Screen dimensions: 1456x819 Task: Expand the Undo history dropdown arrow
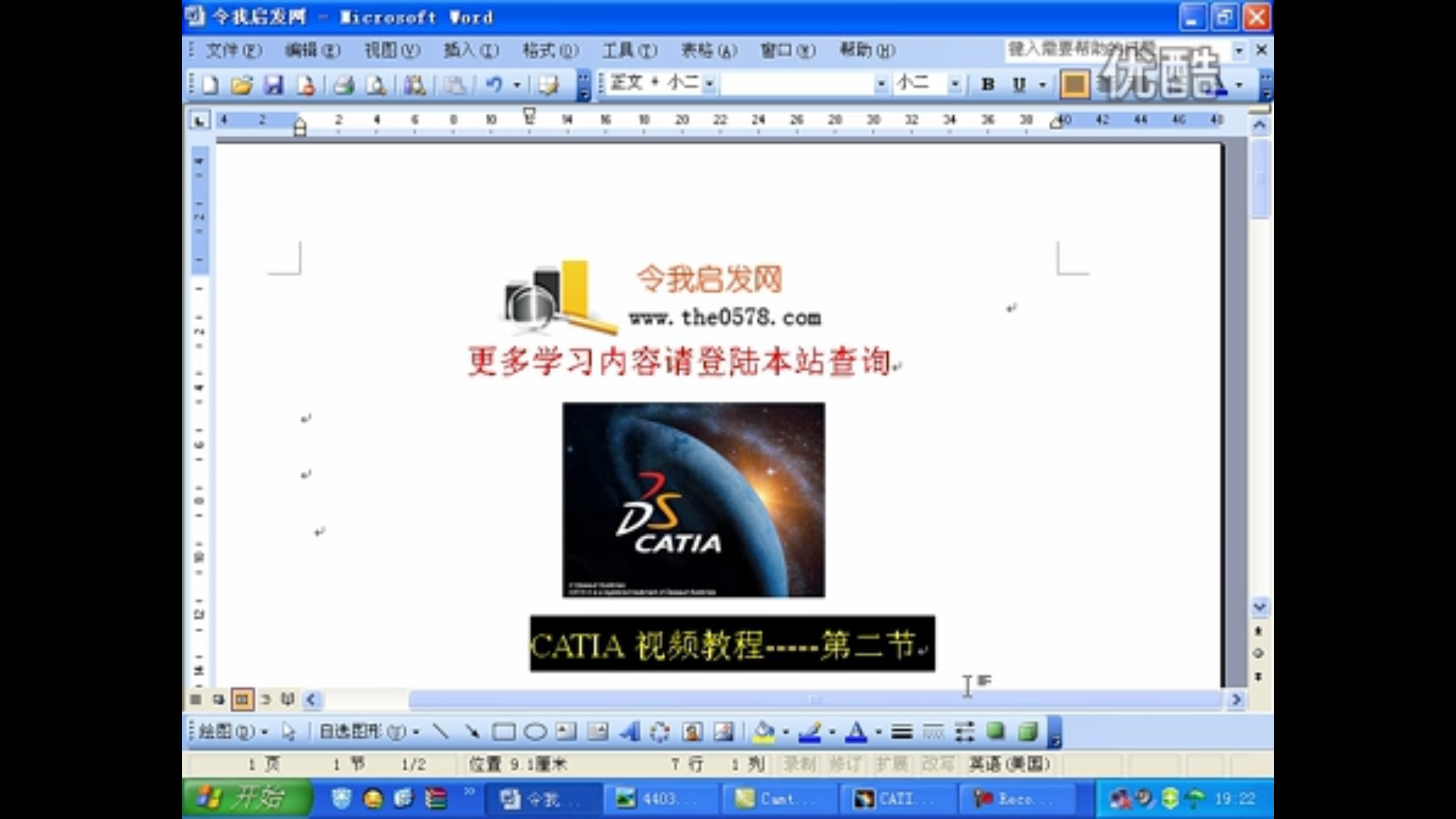click(517, 85)
